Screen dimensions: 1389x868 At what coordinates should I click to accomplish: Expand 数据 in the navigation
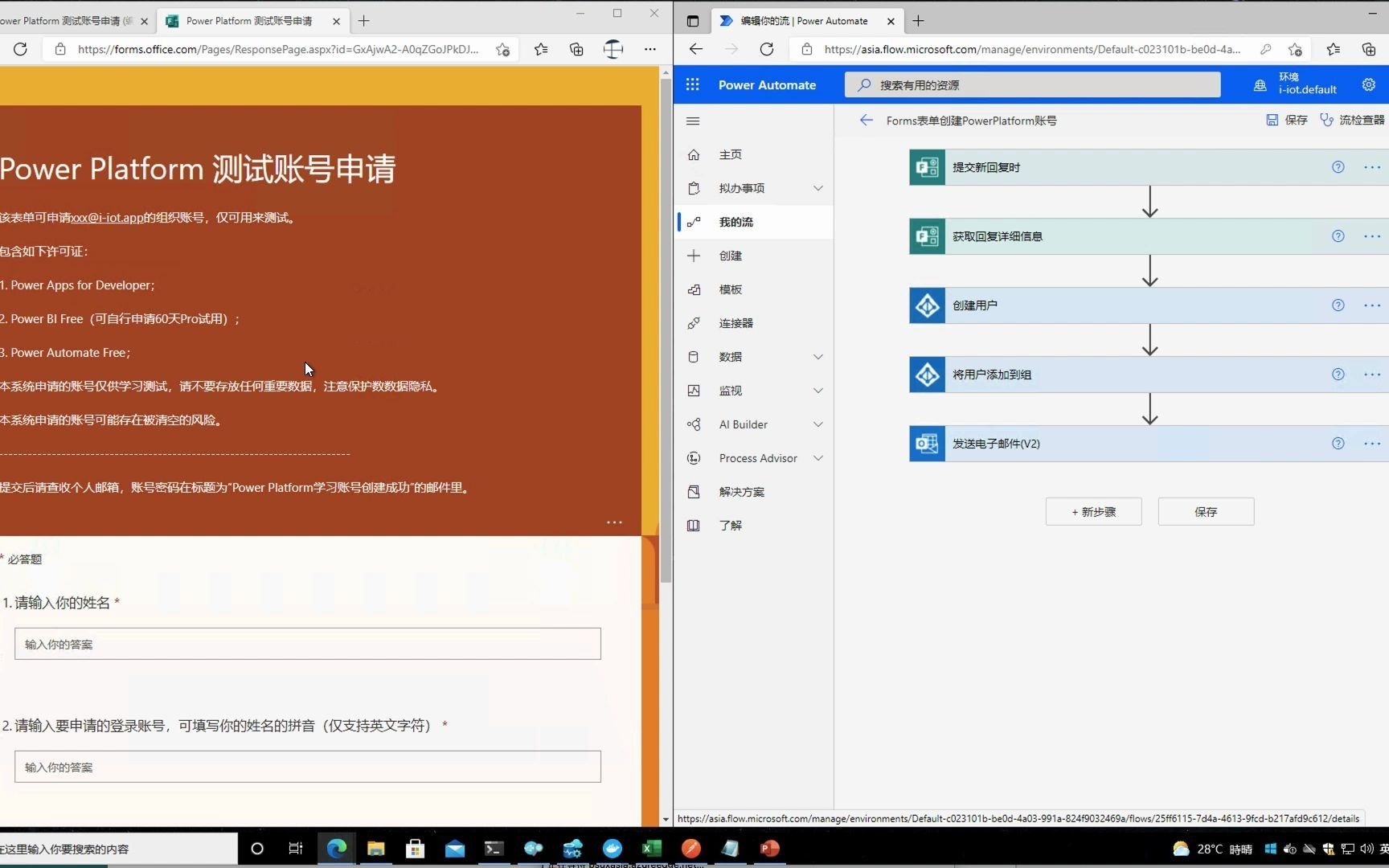click(x=817, y=357)
